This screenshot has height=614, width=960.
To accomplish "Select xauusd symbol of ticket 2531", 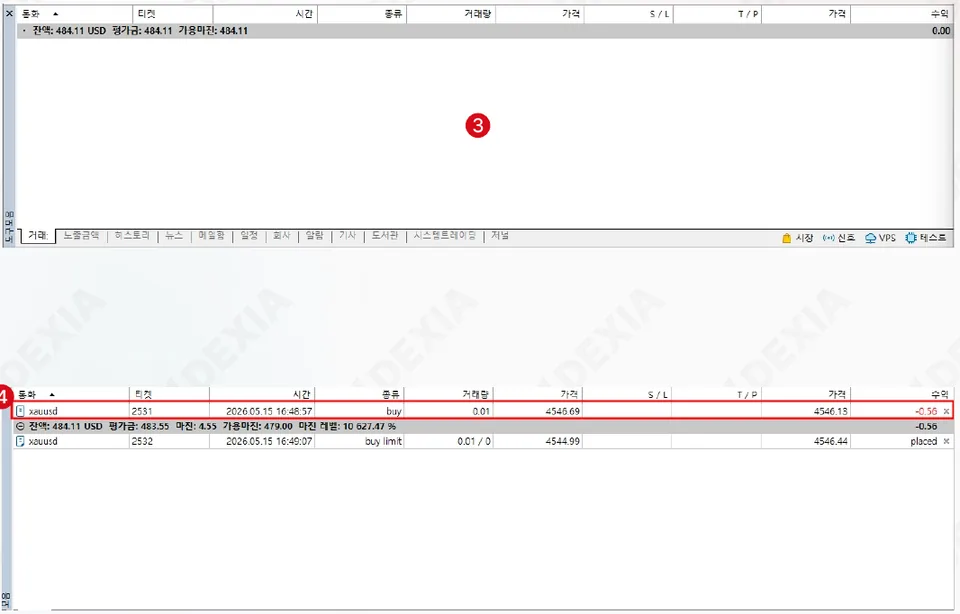I will [43, 411].
